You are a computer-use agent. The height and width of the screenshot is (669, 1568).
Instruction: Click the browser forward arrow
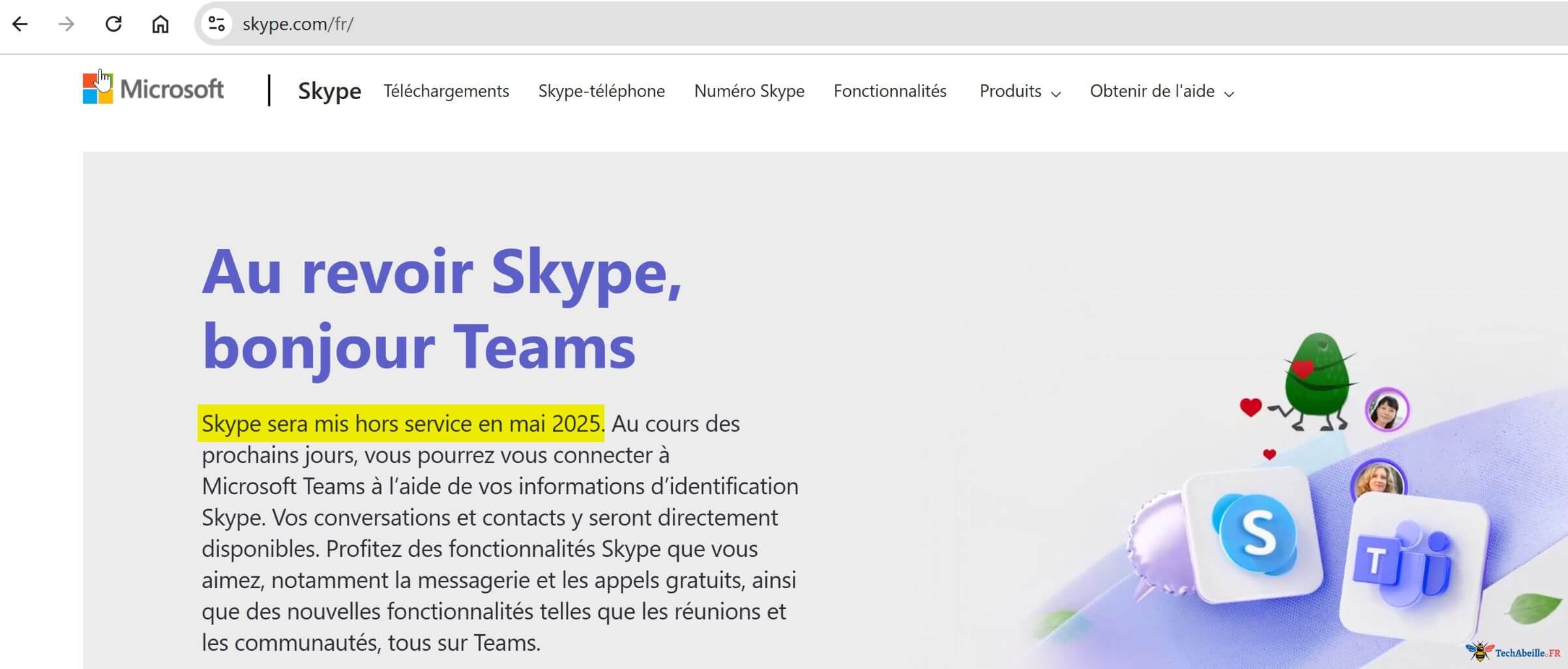67,24
